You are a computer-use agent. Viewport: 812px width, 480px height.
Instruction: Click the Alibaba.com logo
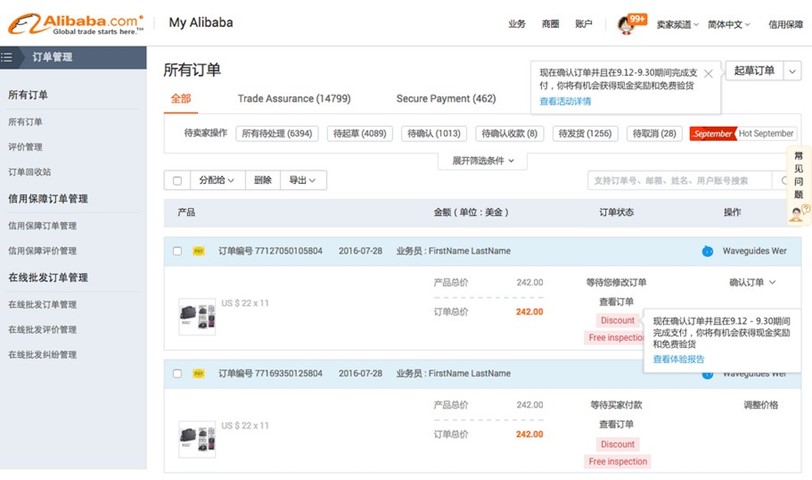(76, 24)
